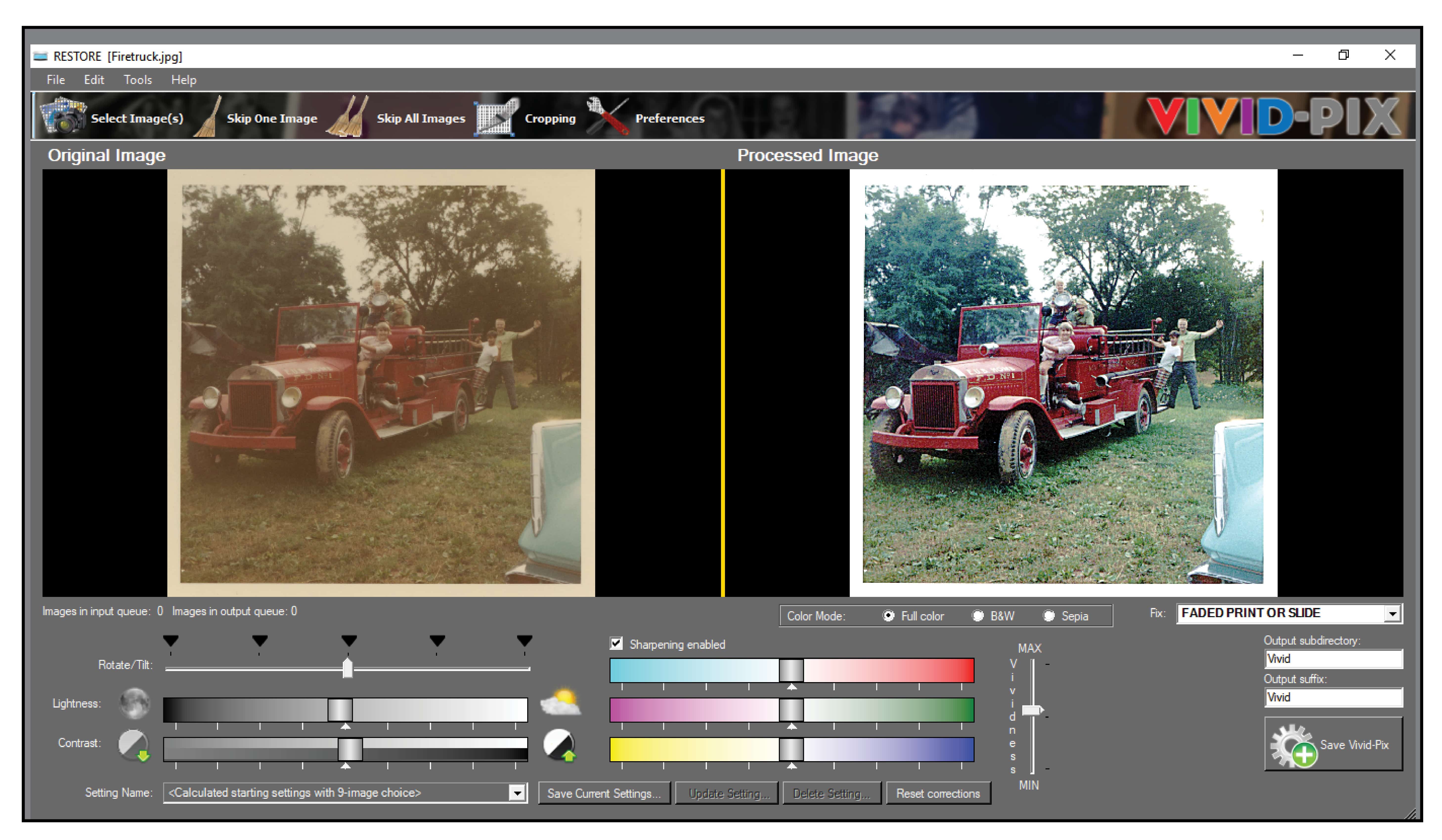1442x840 pixels.
Task: Click Reset corrections button
Action: tap(939, 793)
